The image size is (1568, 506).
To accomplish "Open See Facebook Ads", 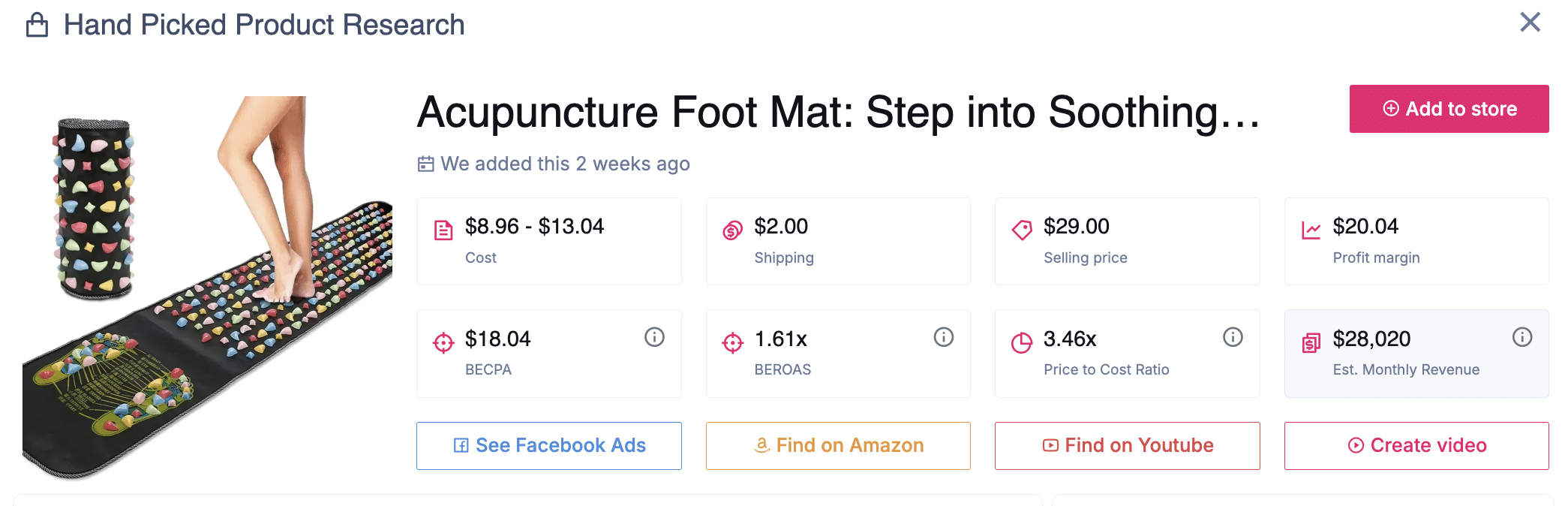I will point(549,446).
